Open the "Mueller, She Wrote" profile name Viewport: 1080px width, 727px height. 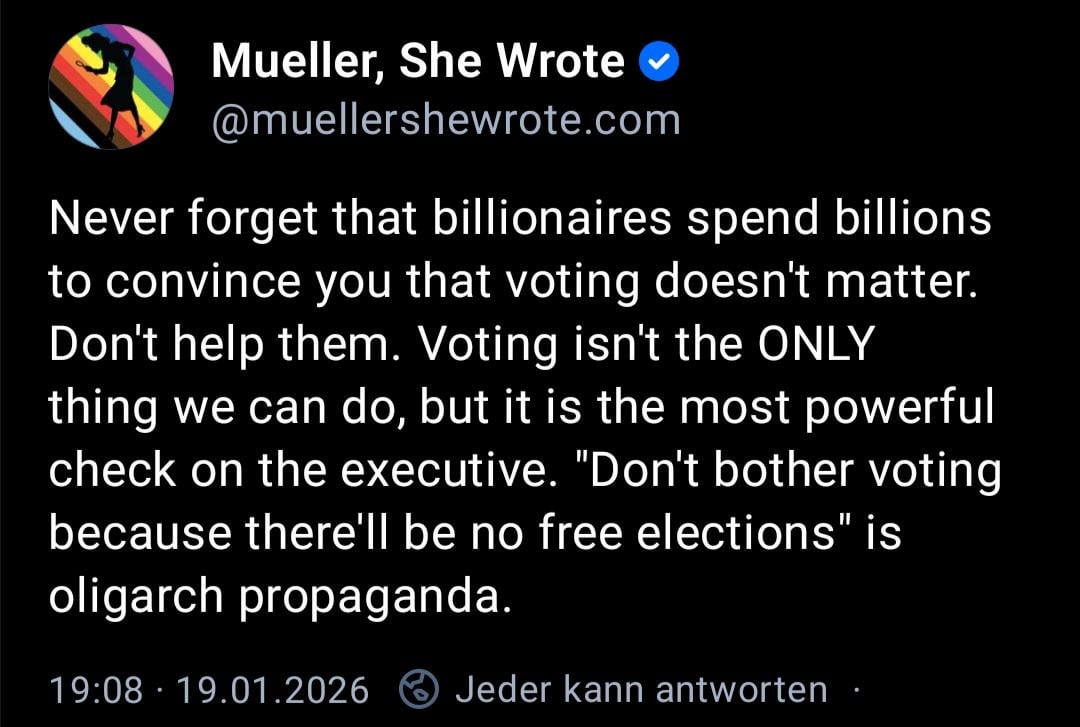[418, 64]
